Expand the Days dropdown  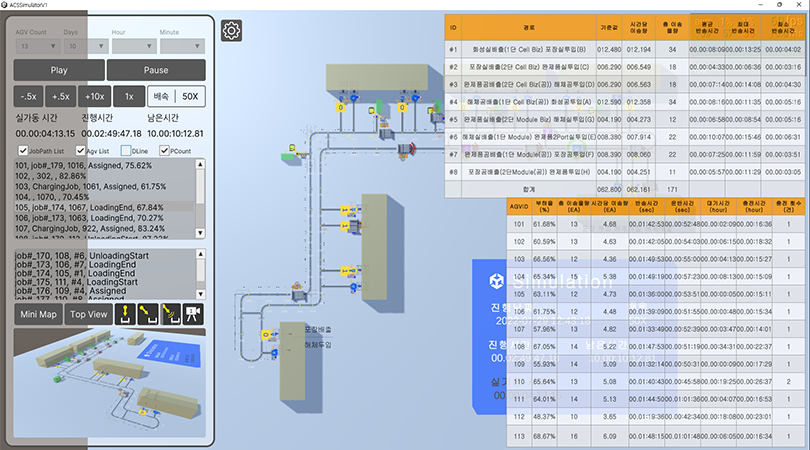coord(84,46)
